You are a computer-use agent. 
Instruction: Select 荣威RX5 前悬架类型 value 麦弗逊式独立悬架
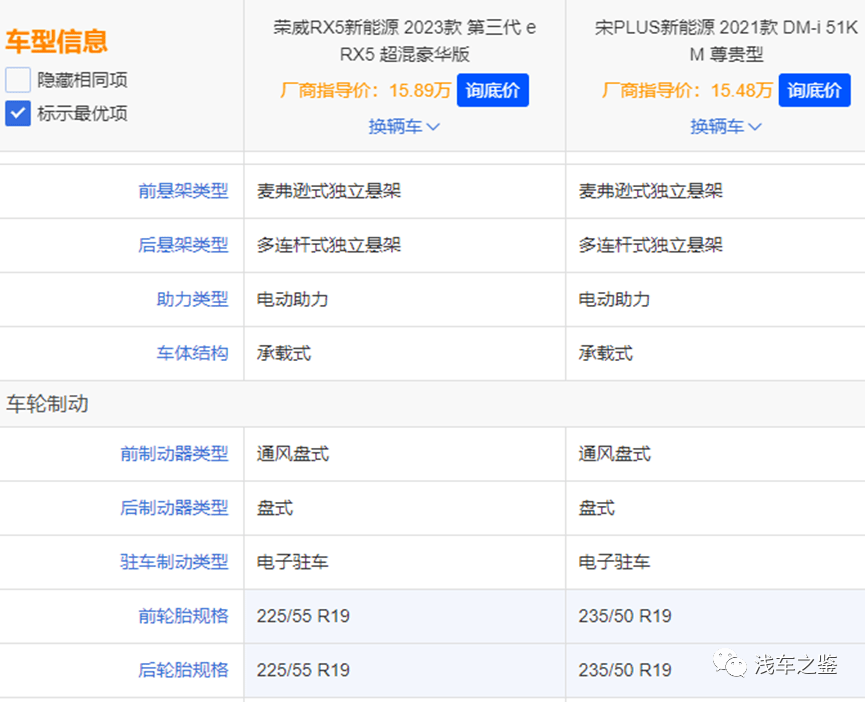tap(329, 191)
